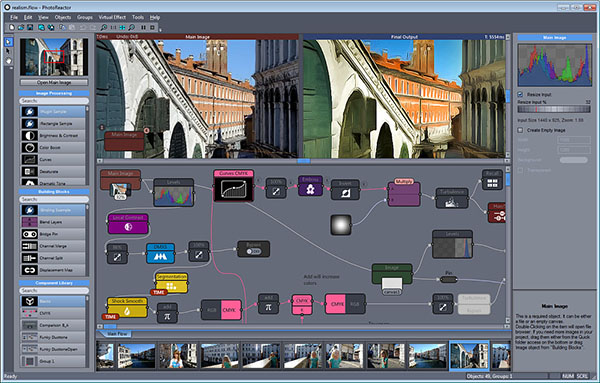
Task: Click the Segmentation node in flow
Action: 171,283
